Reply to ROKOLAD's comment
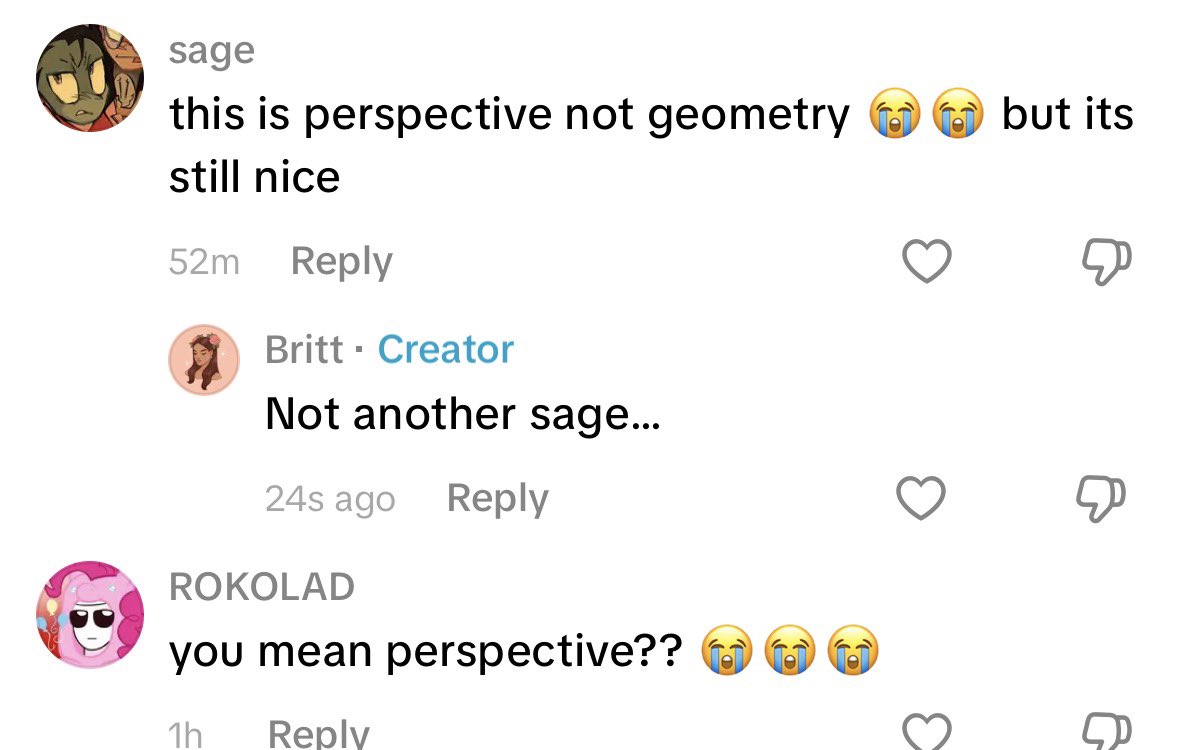The image size is (1179, 750). (x=319, y=733)
